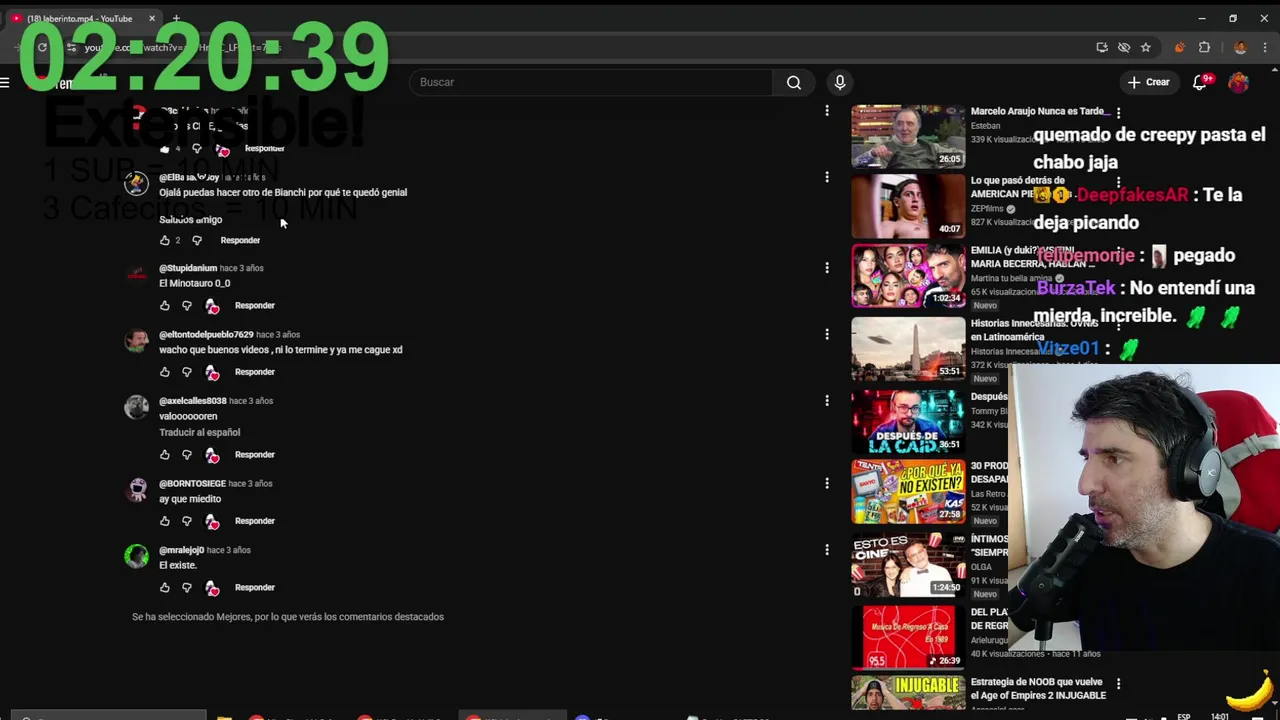Open the Chrome profile avatar
Screen dimensions: 1280x720
point(1240,47)
